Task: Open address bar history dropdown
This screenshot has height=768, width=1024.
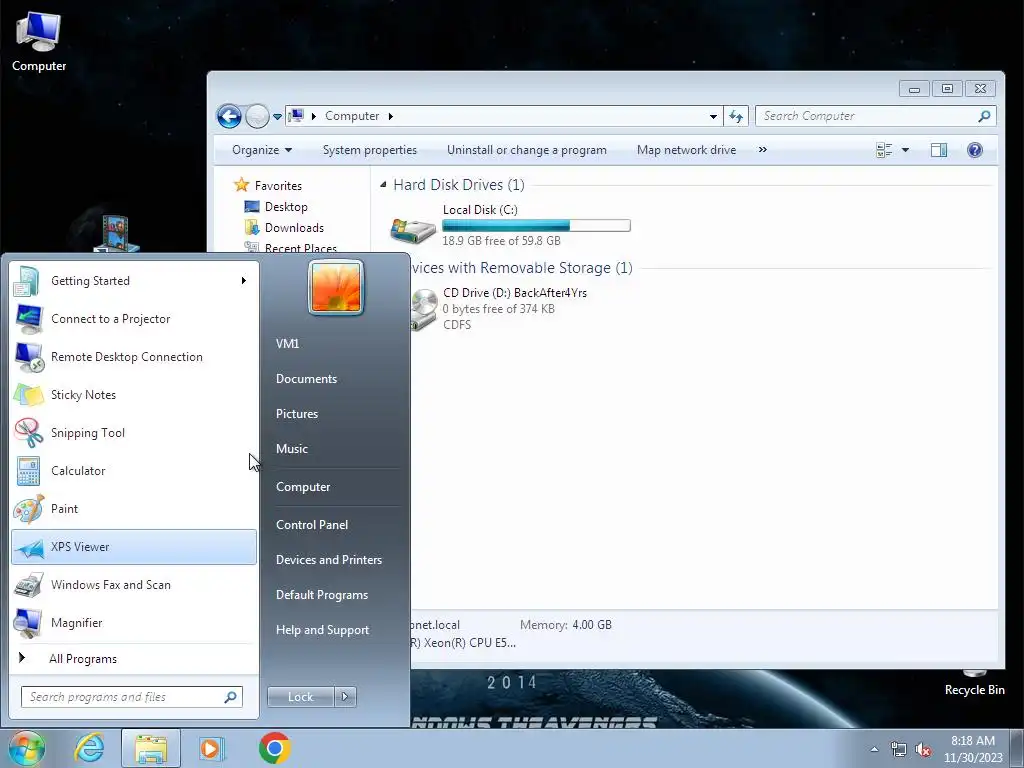Action: [712, 116]
